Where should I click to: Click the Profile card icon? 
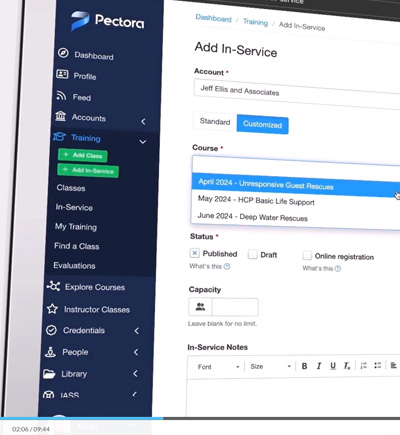(x=62, y=74)
